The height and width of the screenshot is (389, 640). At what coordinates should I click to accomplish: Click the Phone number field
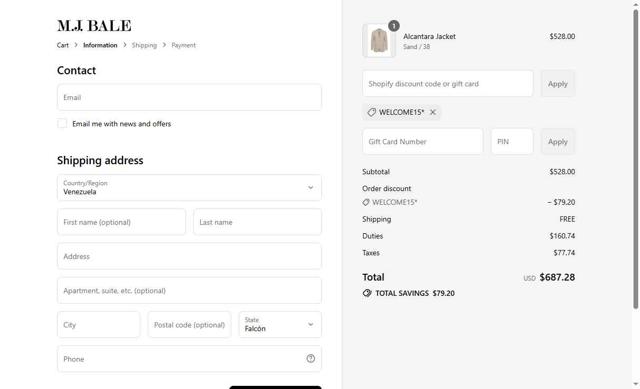coord(189,359)
